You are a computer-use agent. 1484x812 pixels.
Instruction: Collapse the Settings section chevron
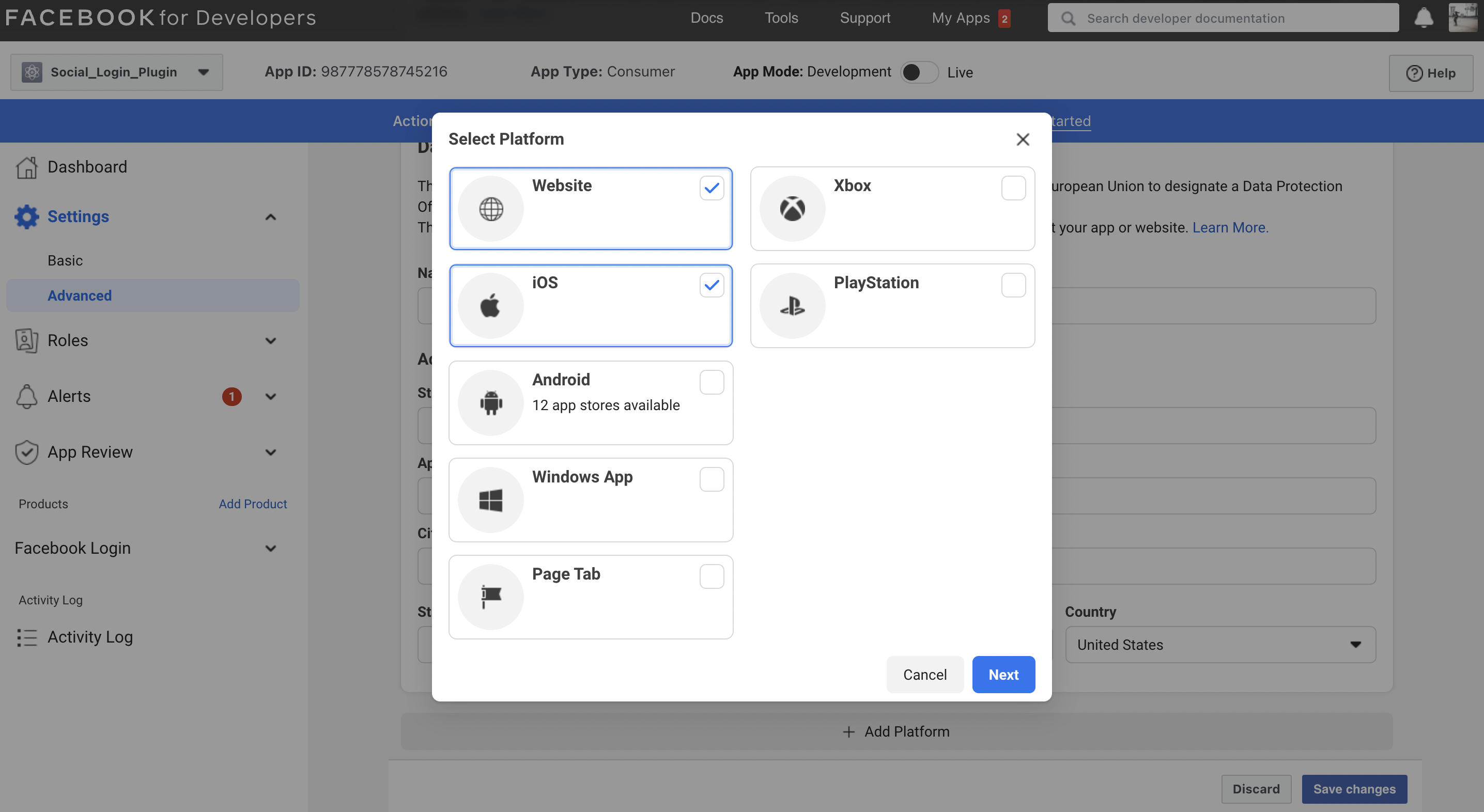click(270, 217)
